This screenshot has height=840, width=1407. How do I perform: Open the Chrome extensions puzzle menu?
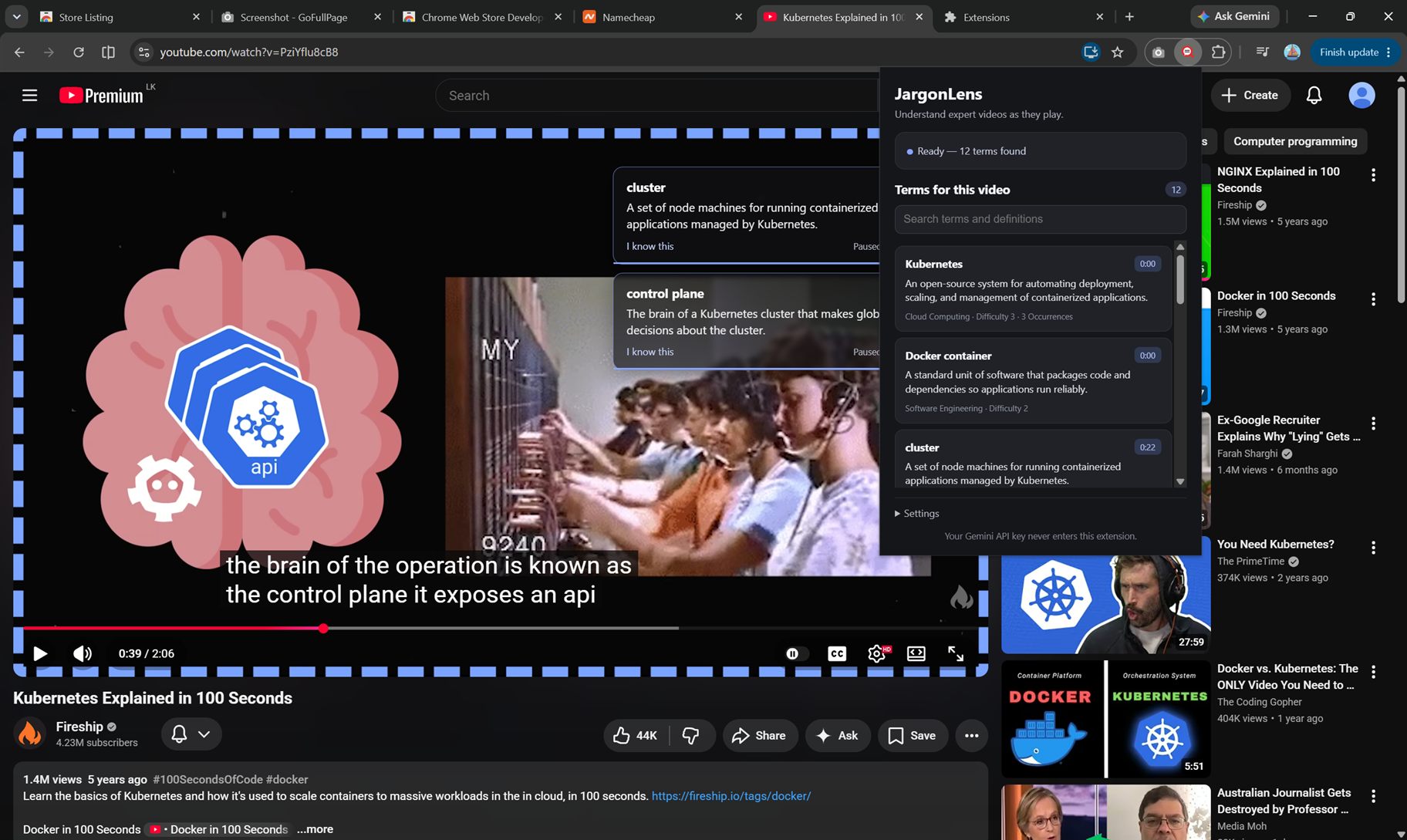click(1218, 52)
